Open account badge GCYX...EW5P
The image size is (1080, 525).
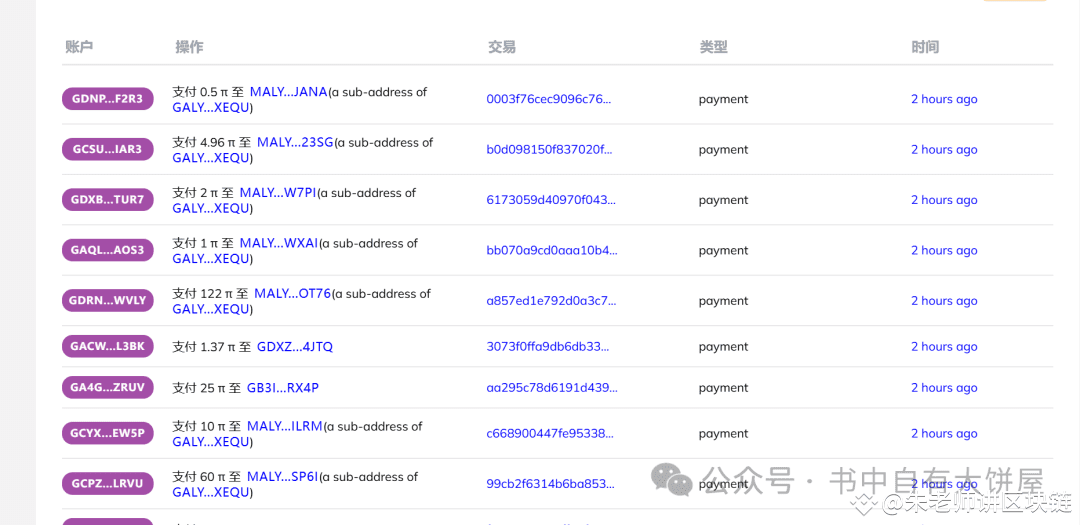click(107, 433)
